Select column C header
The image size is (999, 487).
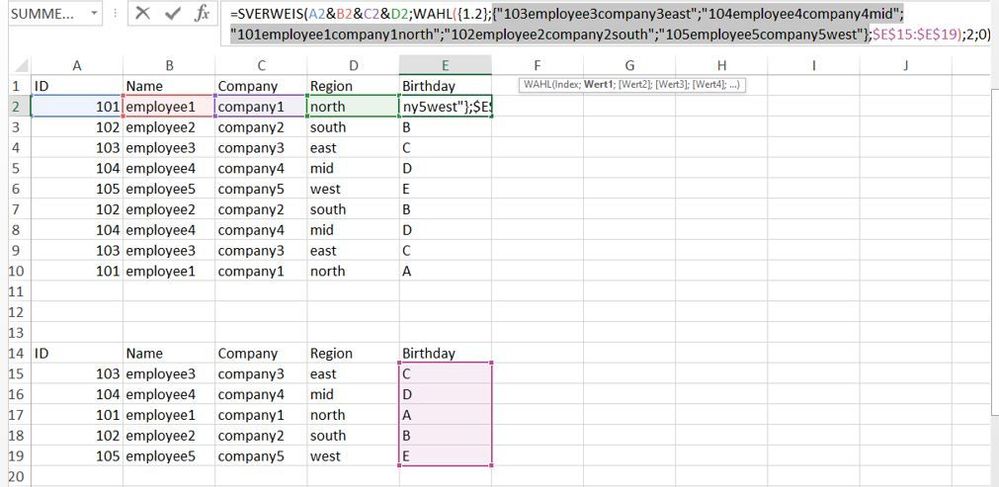click(x=261, y=65)
